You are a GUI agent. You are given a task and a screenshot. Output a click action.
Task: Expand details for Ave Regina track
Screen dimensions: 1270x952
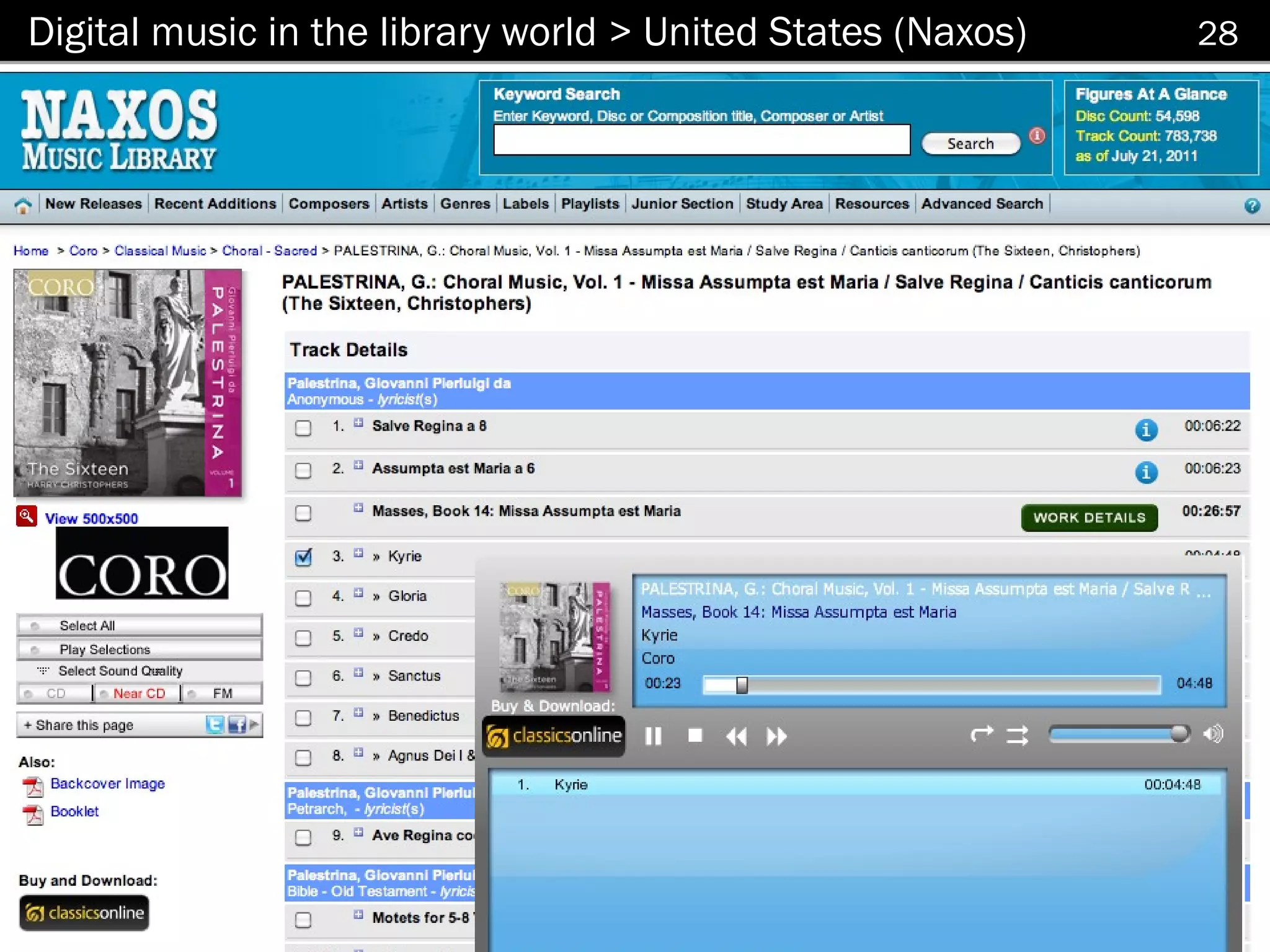tap(358, 832)
